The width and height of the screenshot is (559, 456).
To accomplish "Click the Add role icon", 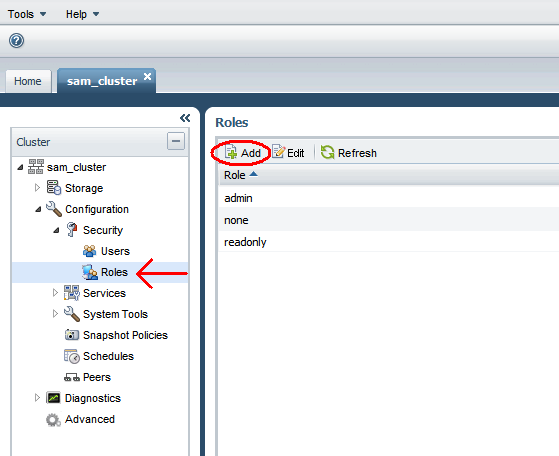I will [x=231, y=152].
